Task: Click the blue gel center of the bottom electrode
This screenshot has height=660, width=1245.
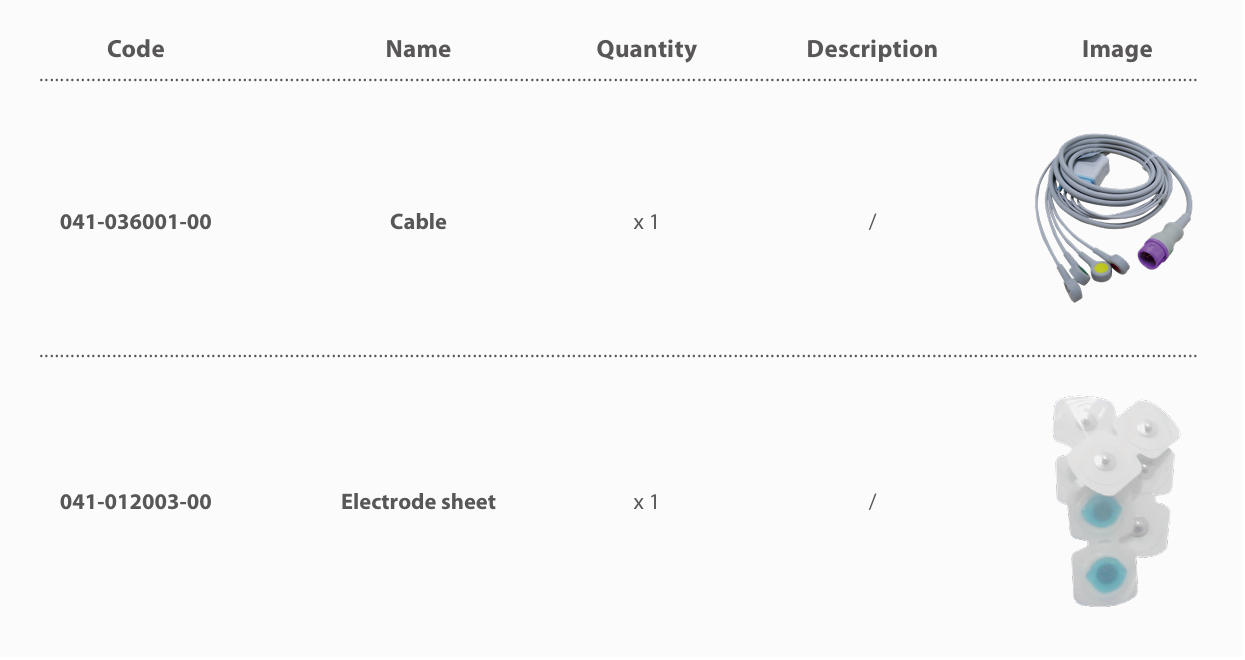Action: coord(1106,573)
